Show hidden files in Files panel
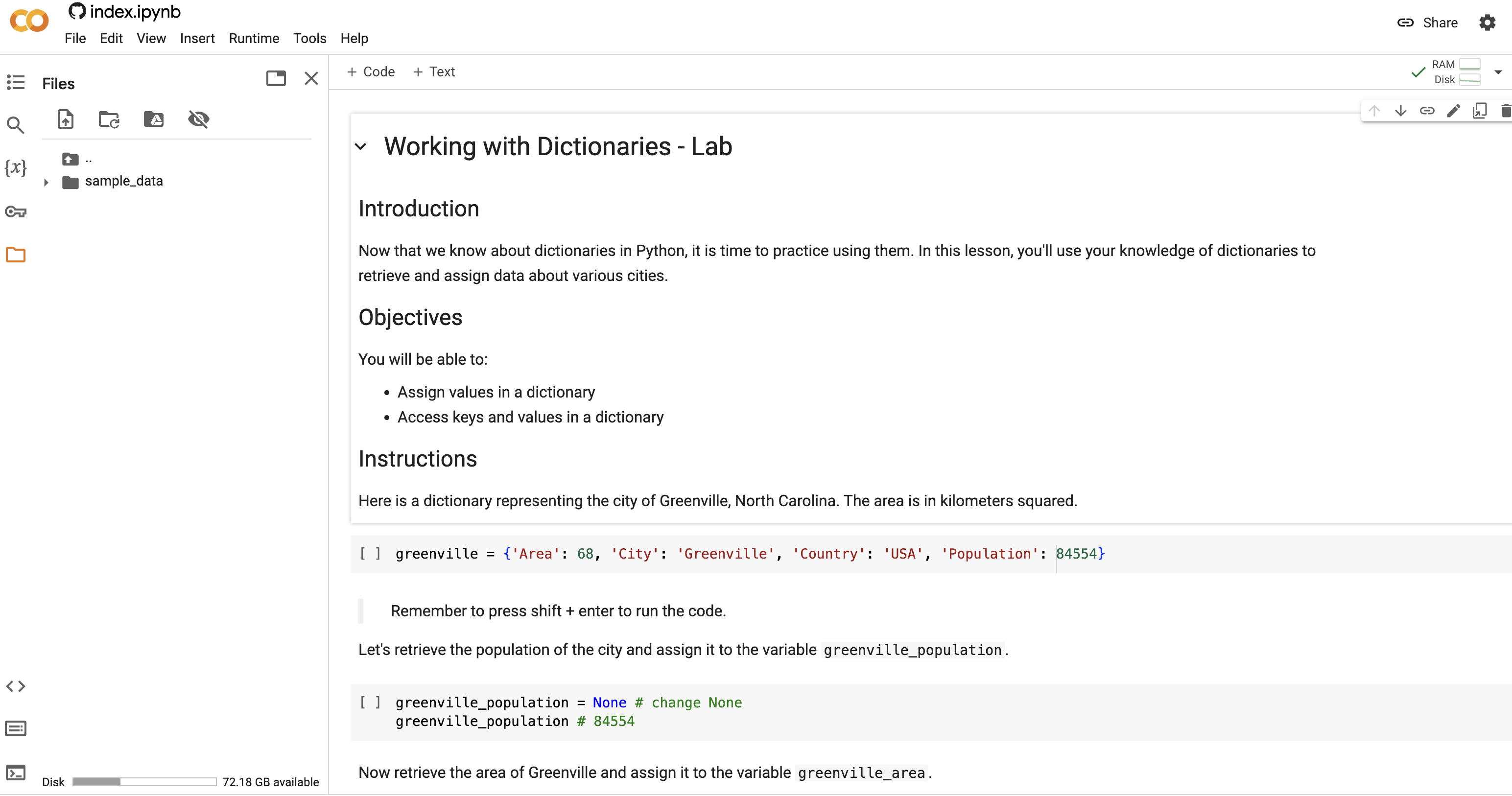1512x796 pixels. pos(198,119)
